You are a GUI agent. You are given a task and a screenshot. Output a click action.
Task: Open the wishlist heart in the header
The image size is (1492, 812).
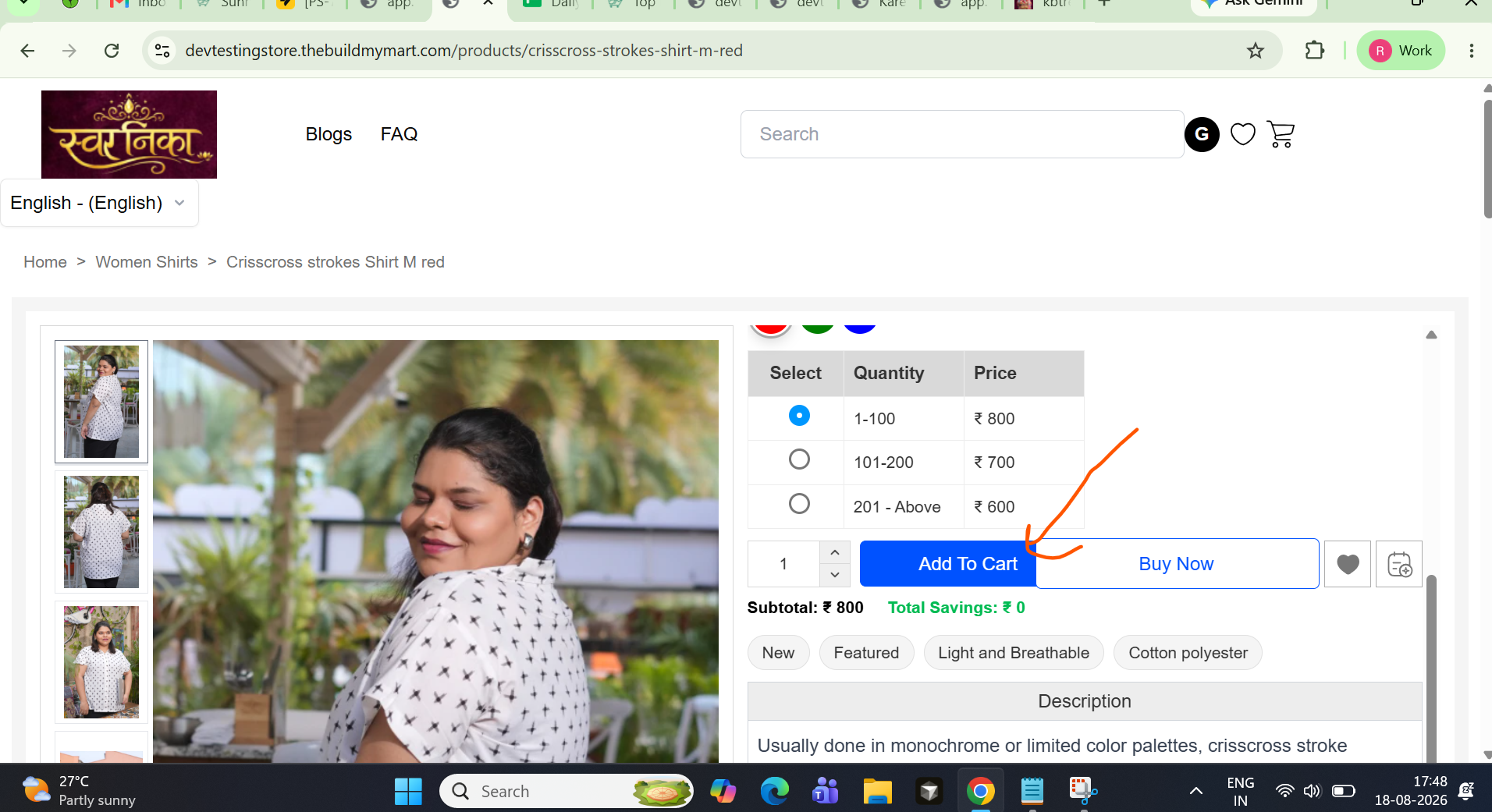click(1243, 134)
